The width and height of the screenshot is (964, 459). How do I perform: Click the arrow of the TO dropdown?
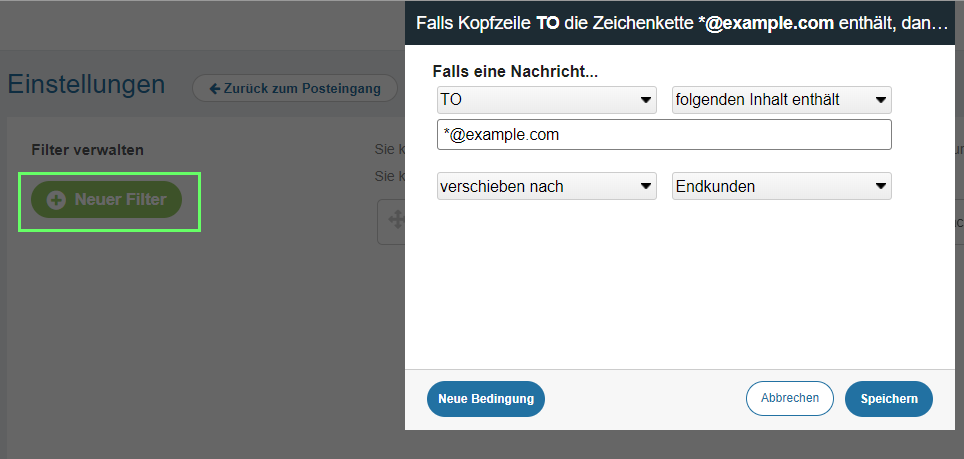(645, 100)
